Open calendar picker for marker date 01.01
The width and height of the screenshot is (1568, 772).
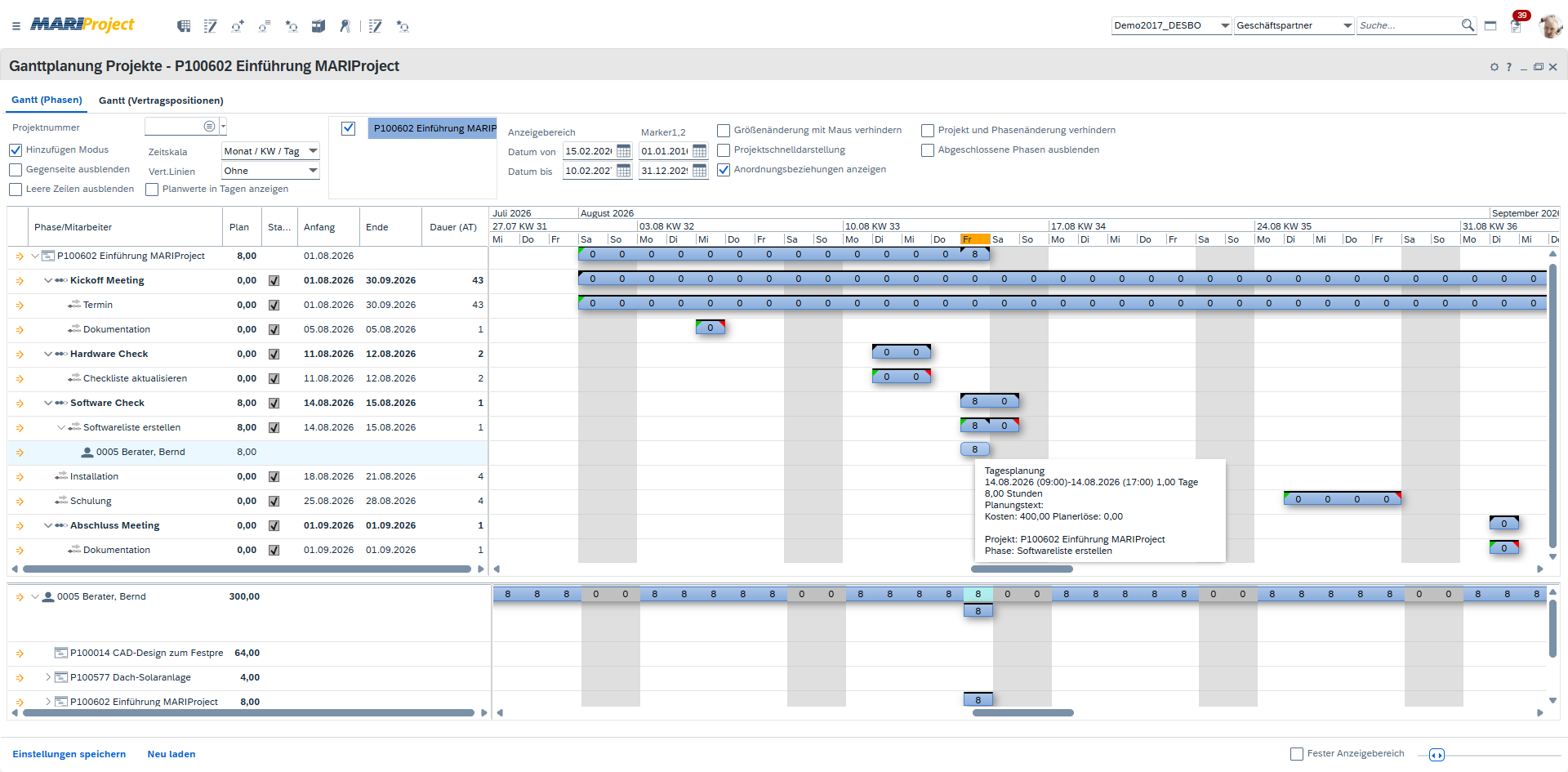point(700,151)
